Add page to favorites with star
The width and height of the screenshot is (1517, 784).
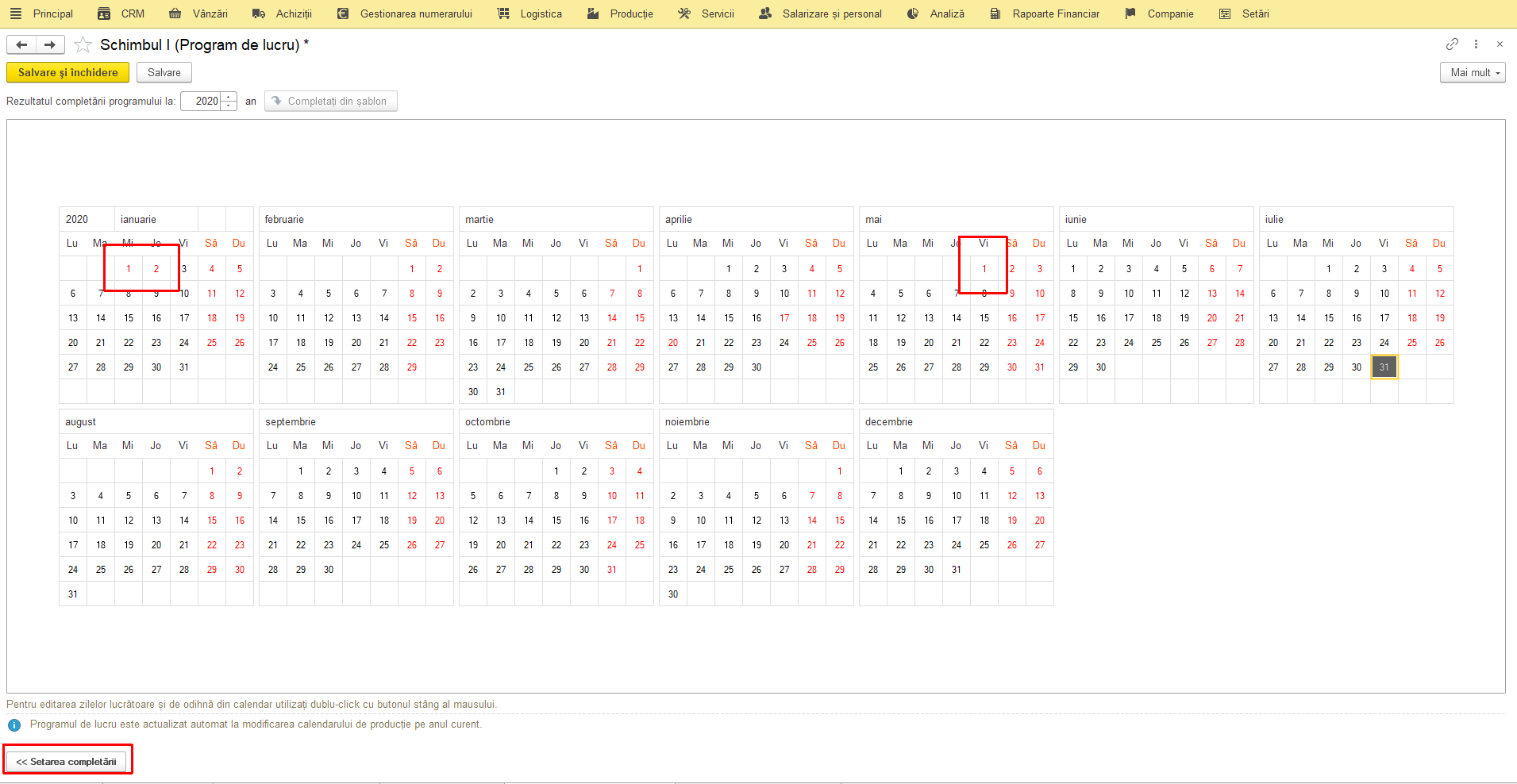[83, 45]
